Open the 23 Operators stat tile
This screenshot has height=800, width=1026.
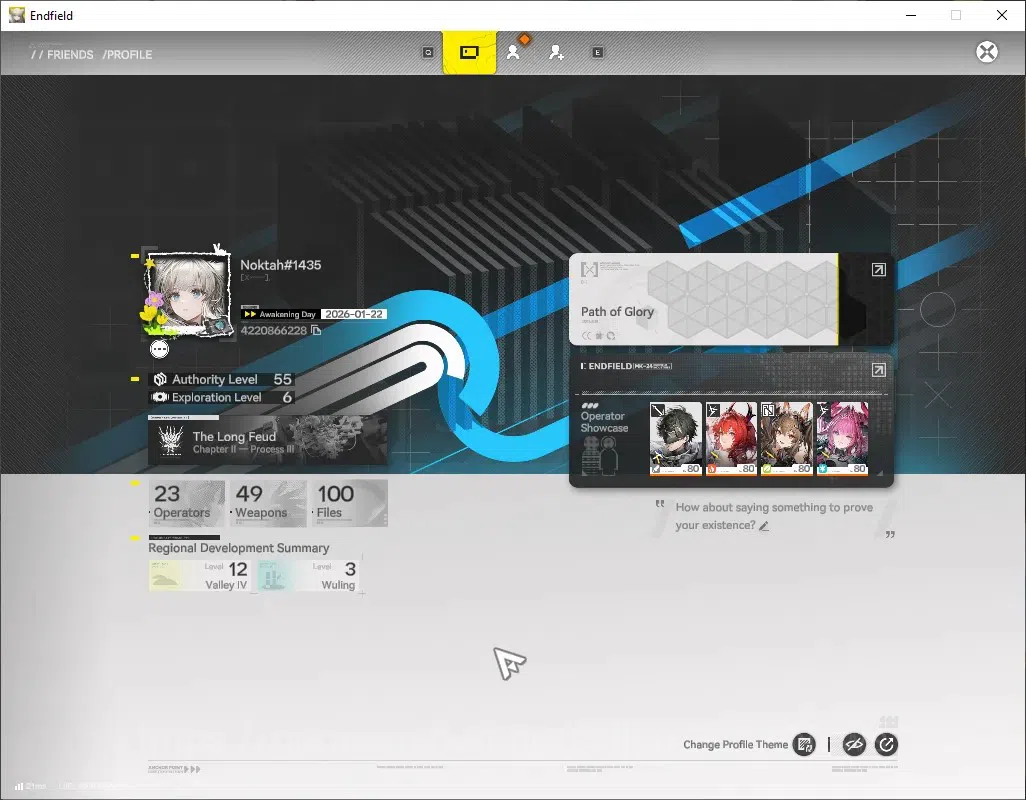[x=187, y=503]
